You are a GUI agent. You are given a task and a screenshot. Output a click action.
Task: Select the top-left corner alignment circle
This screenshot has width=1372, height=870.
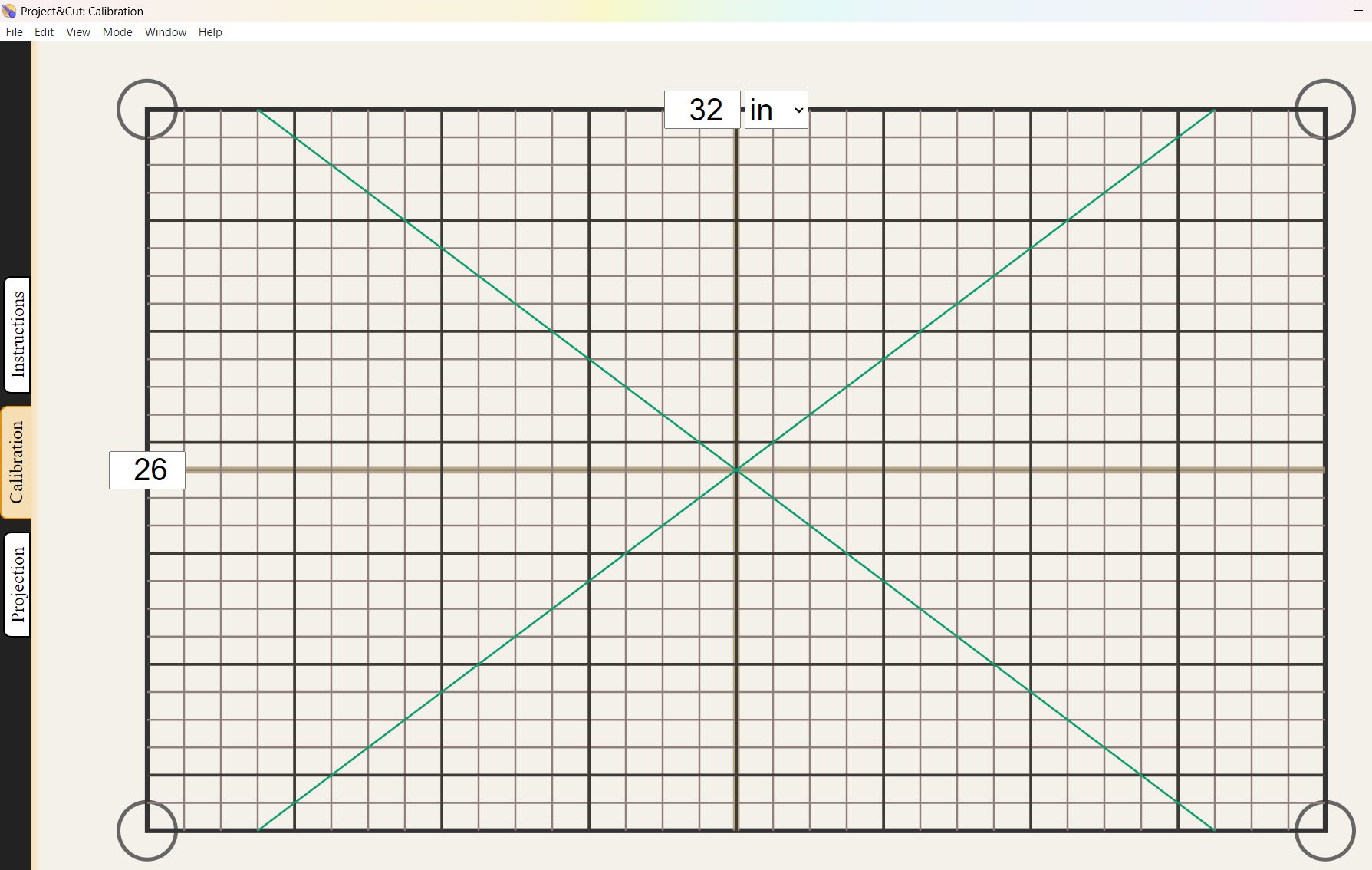146,109
